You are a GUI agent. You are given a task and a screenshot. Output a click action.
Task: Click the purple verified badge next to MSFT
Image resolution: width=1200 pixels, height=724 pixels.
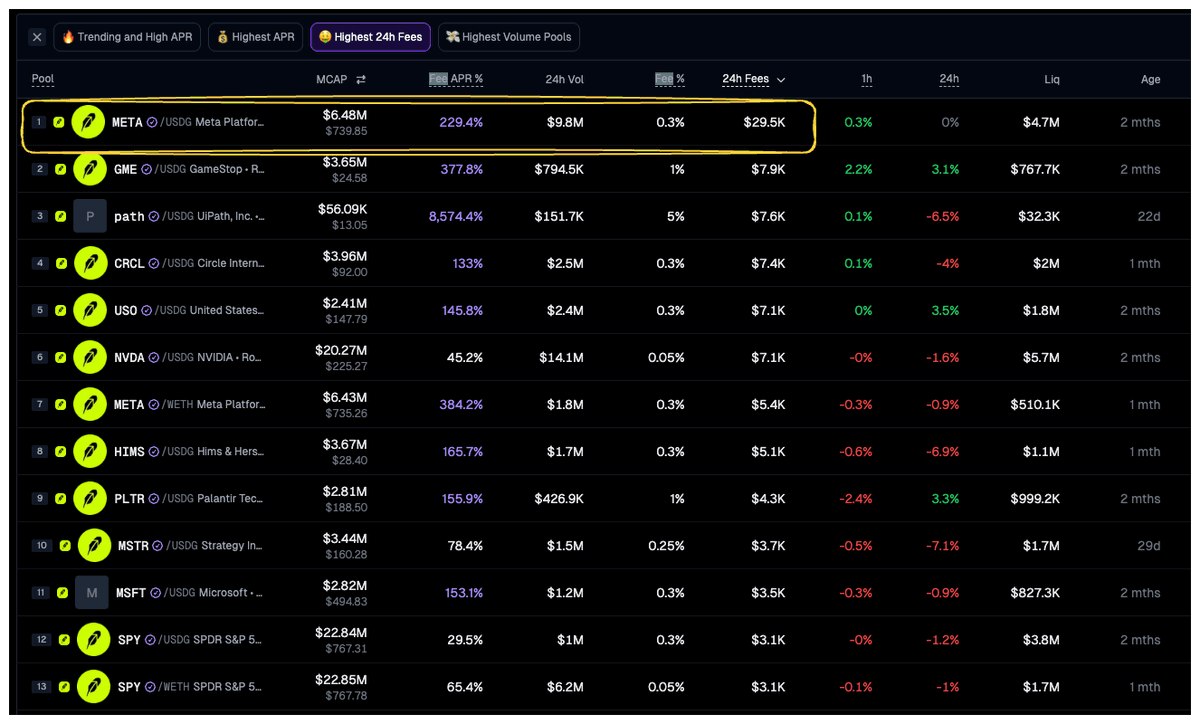154,593
